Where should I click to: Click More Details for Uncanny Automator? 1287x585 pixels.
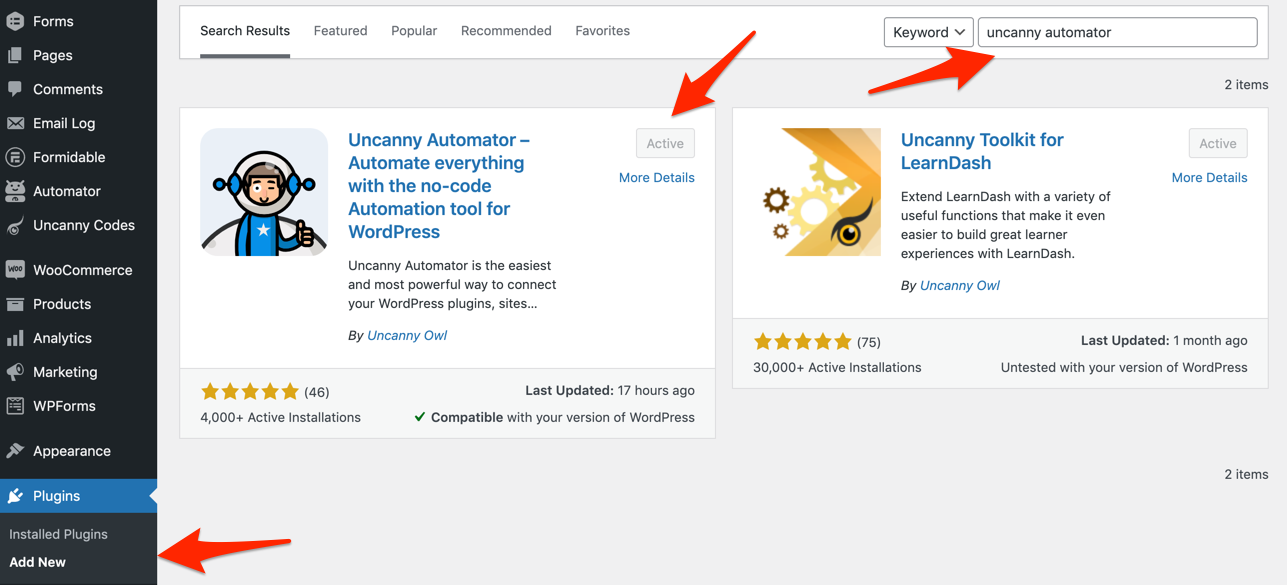tap(656, 178)
